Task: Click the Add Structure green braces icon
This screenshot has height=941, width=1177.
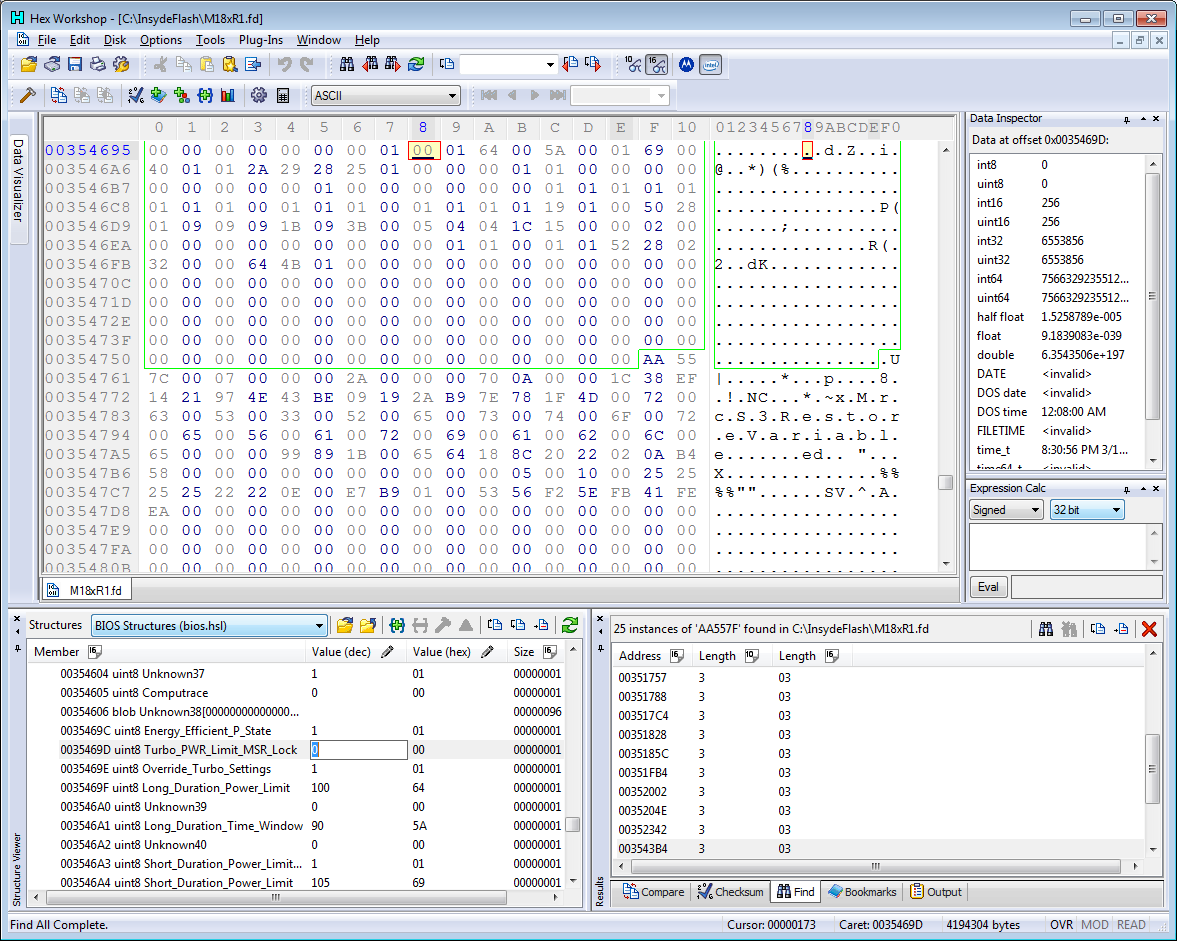Action: pos(205,95)
